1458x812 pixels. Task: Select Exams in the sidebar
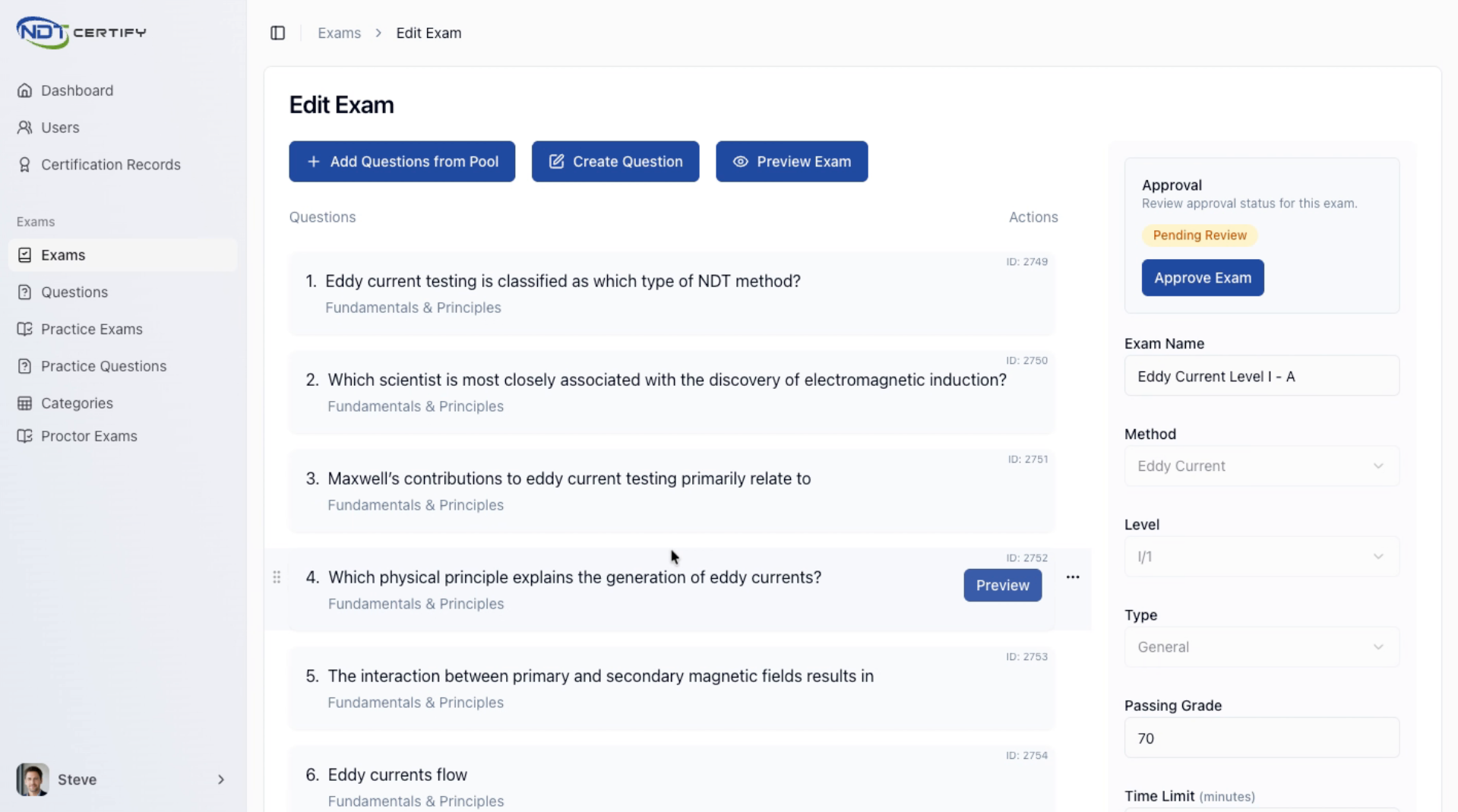click(122, 255)
